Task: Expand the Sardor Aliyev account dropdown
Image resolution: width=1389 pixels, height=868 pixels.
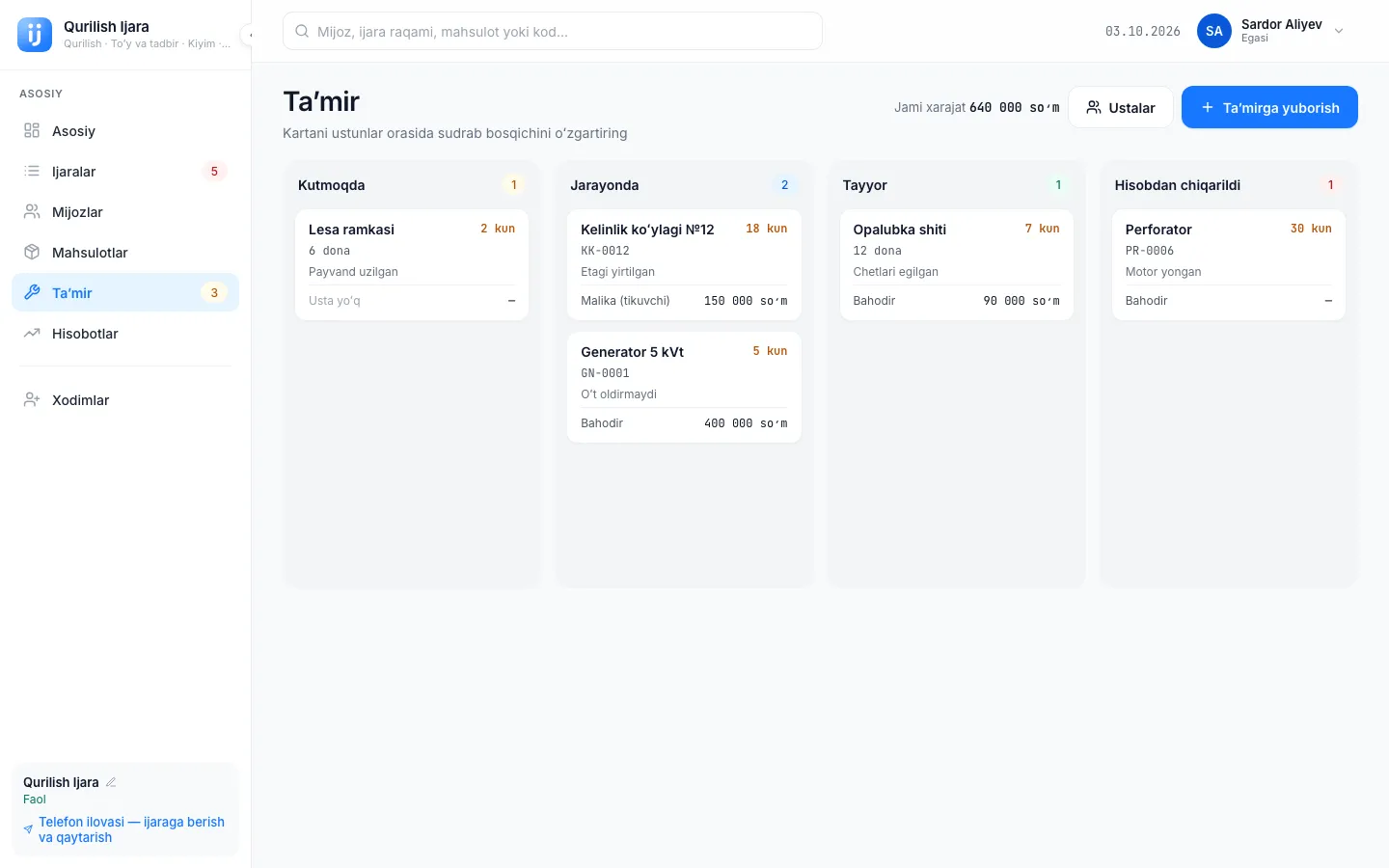Action: (1339, 31)
